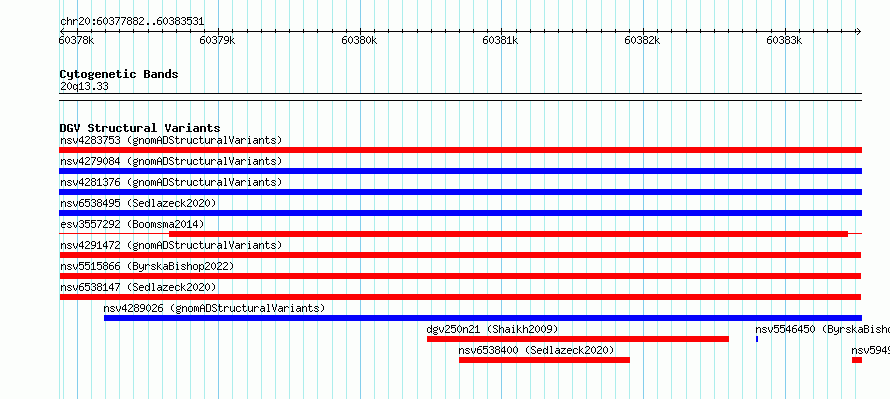Open the nsv6538495 (Sedlazeck2020) label

138,203
